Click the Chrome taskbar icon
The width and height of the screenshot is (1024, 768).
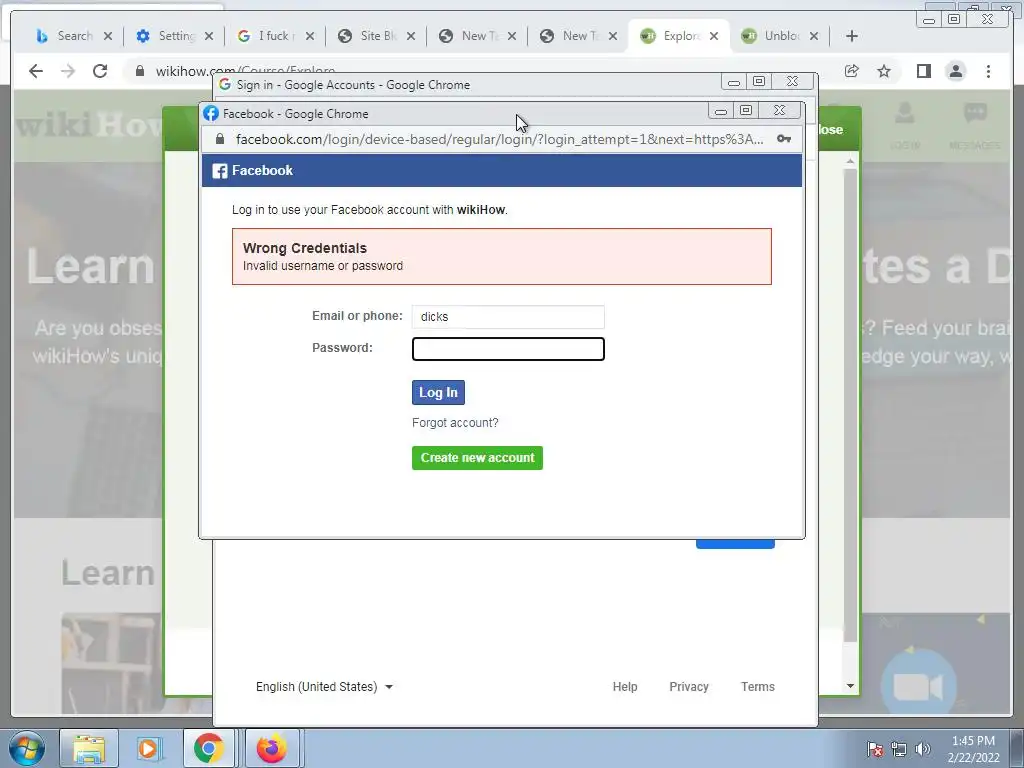click(x=208, y=748)
